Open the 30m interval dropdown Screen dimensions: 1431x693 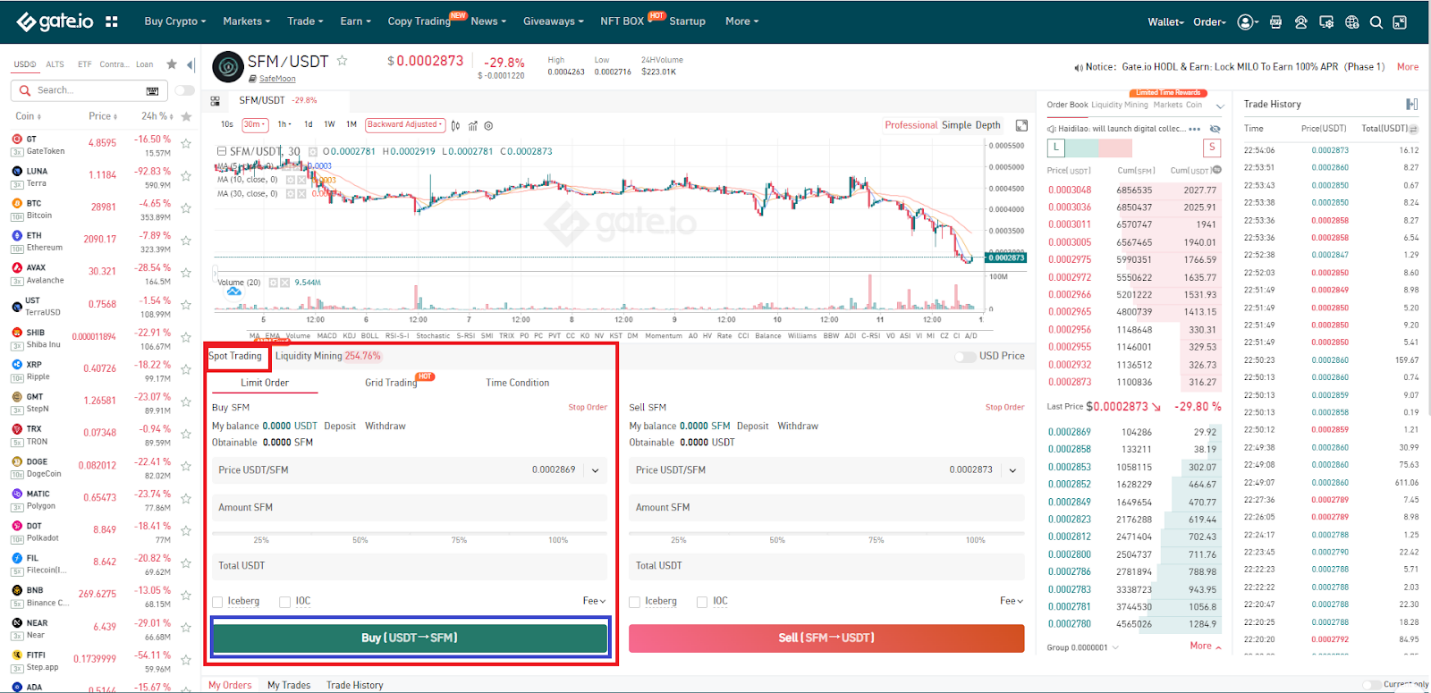(256, 125)
